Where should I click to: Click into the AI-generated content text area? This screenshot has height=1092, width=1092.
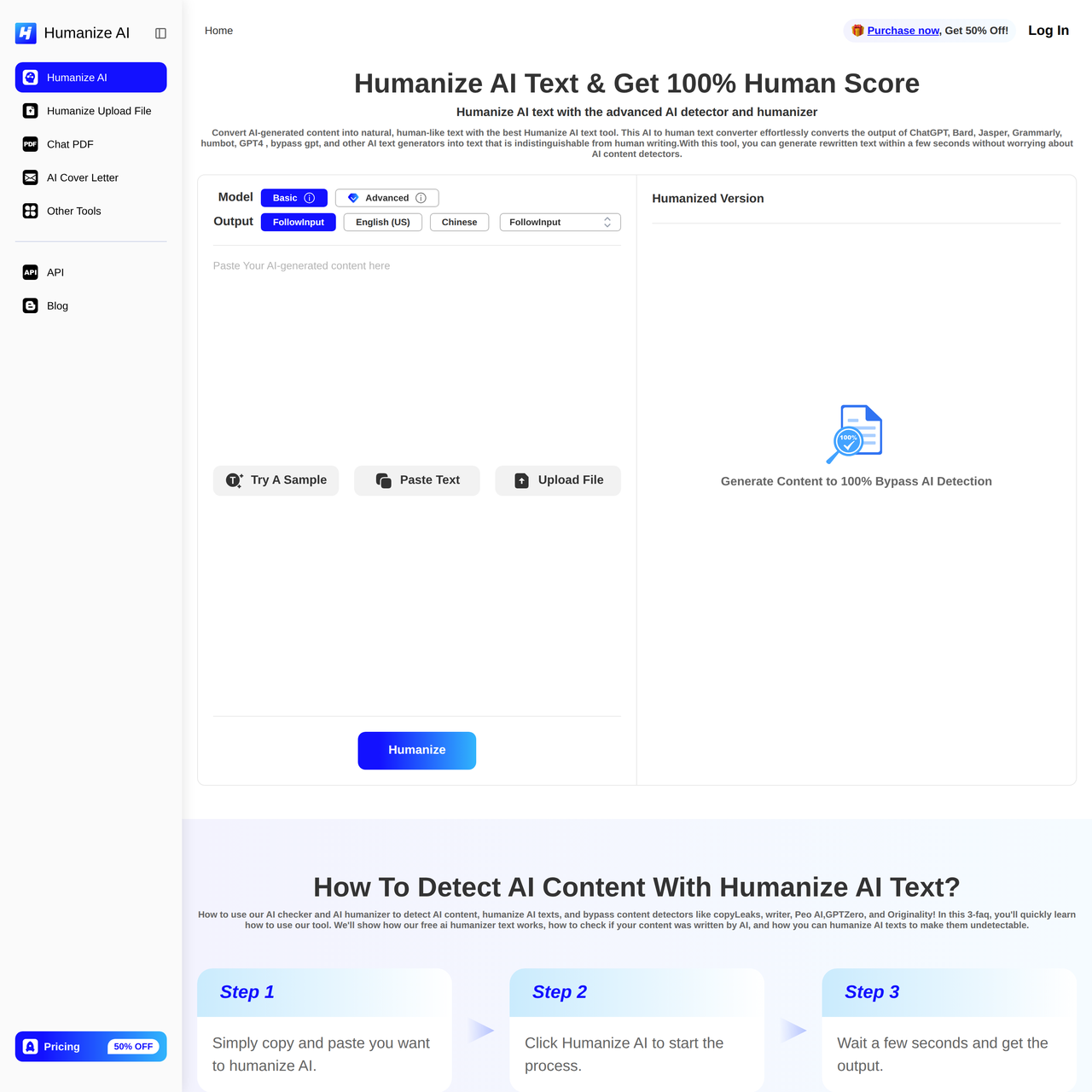click(x=417, y=358)
